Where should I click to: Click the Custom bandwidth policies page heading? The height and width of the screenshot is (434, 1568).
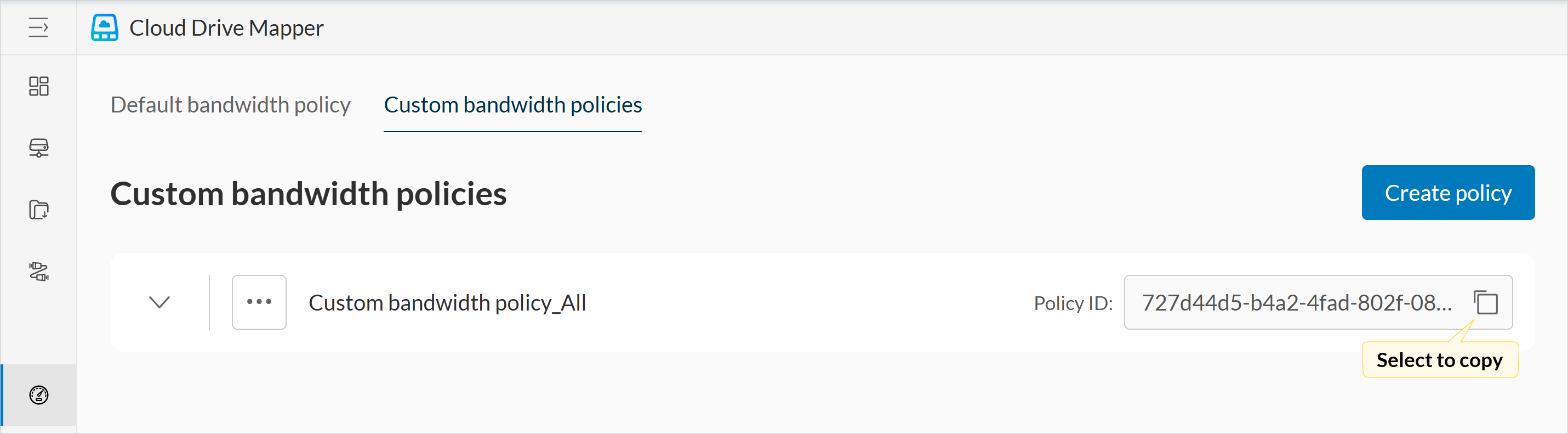point(308,194)
